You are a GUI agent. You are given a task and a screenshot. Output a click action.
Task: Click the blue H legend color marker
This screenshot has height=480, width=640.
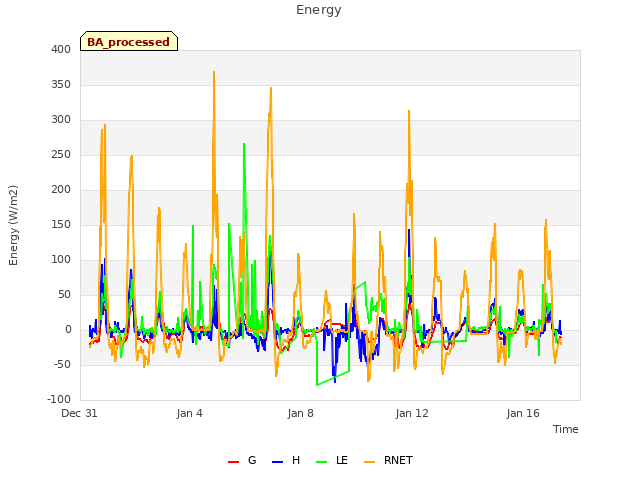tap(277, 462)
